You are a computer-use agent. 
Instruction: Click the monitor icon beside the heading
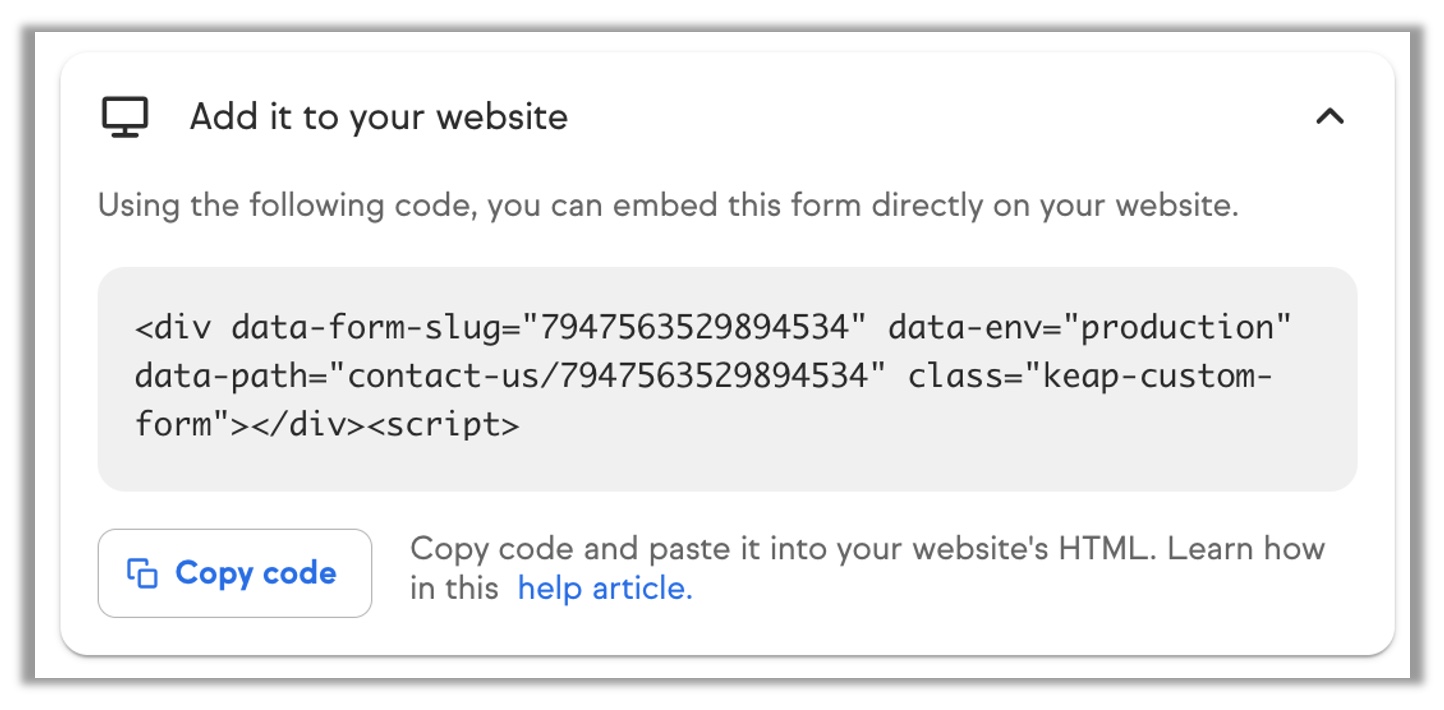[125, 117]
